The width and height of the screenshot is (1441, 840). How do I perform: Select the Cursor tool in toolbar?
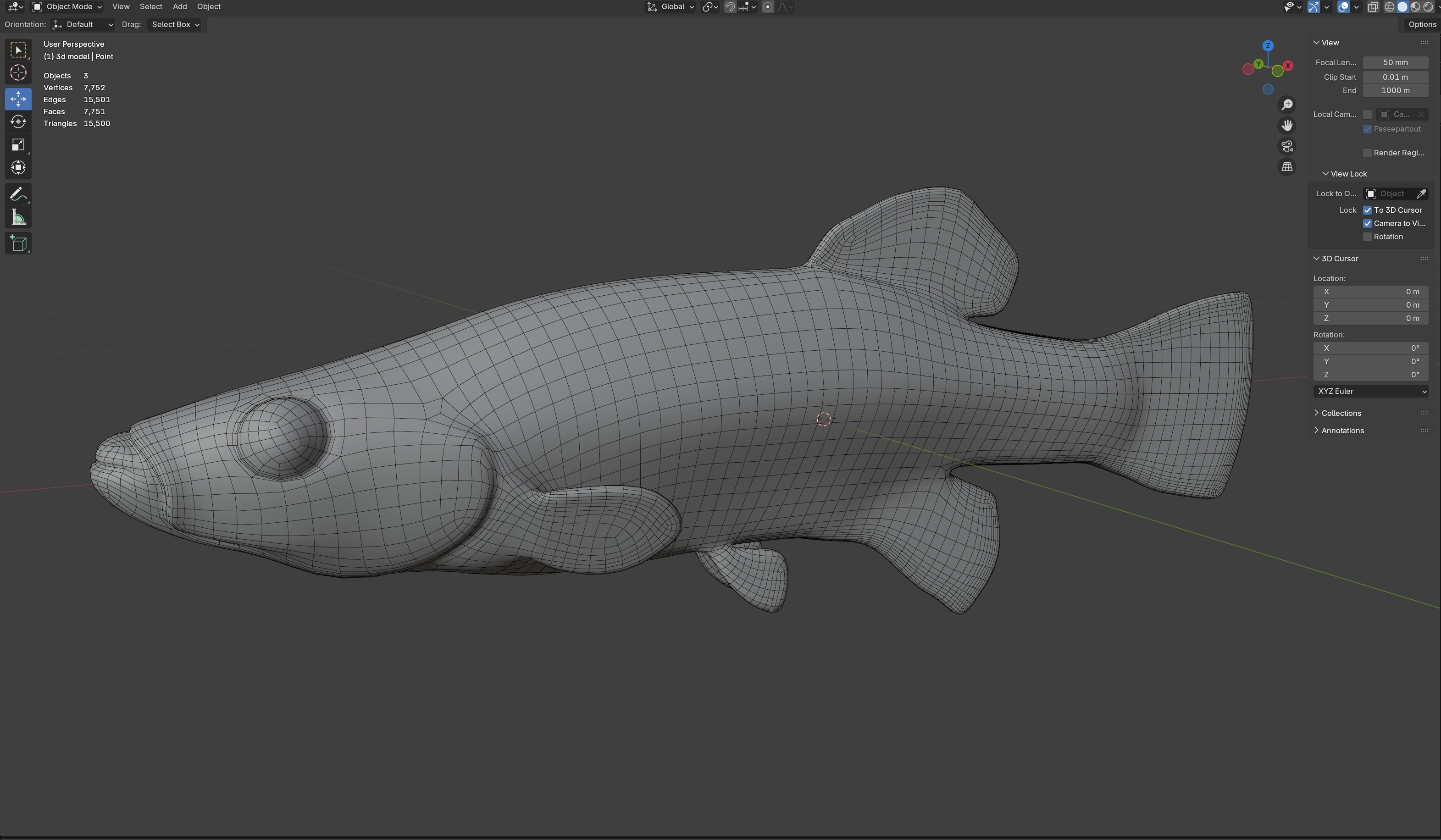click(x=18, y=72)
